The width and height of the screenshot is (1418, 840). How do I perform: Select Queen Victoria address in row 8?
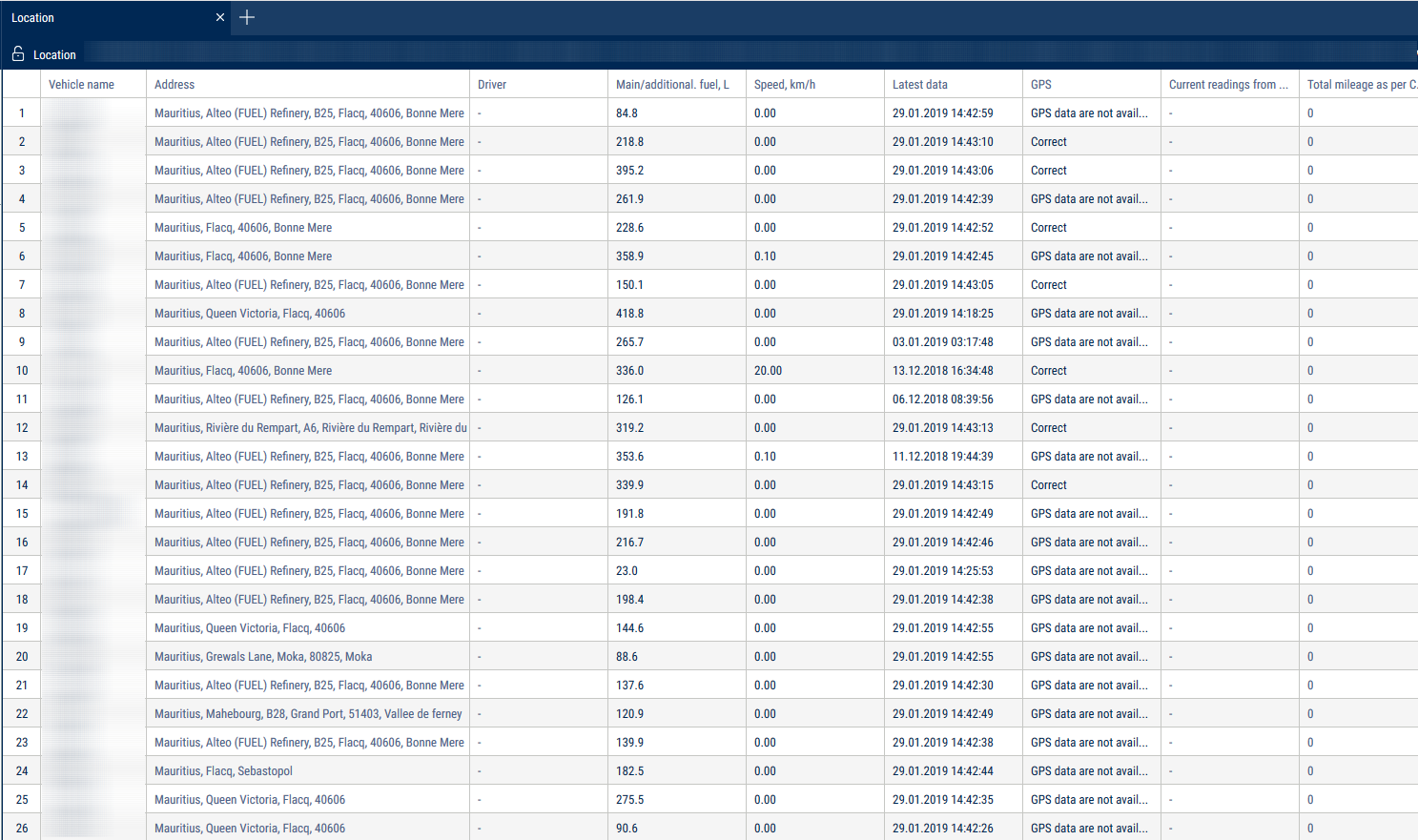click(250, 314)
